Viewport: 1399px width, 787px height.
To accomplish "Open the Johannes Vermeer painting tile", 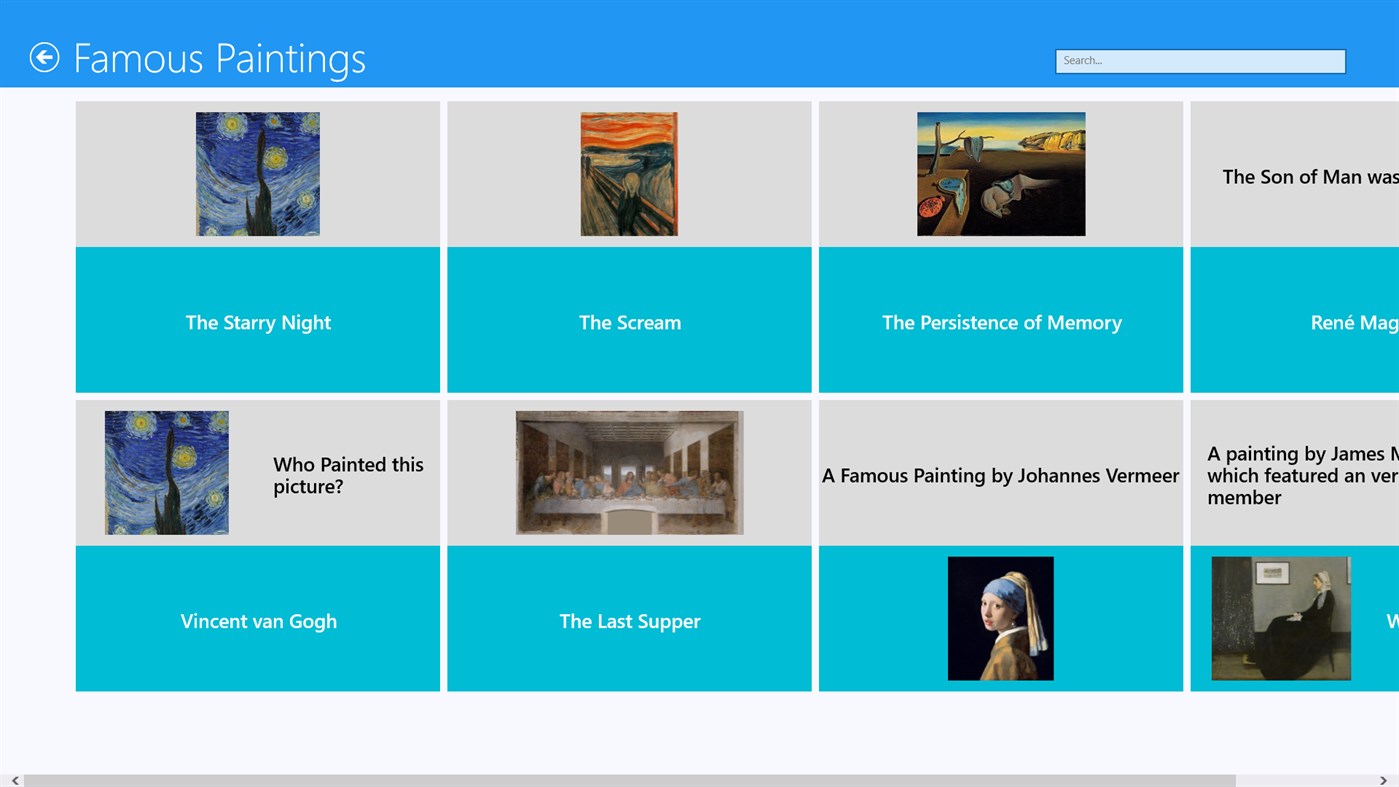I will [x=1001, y=475].
